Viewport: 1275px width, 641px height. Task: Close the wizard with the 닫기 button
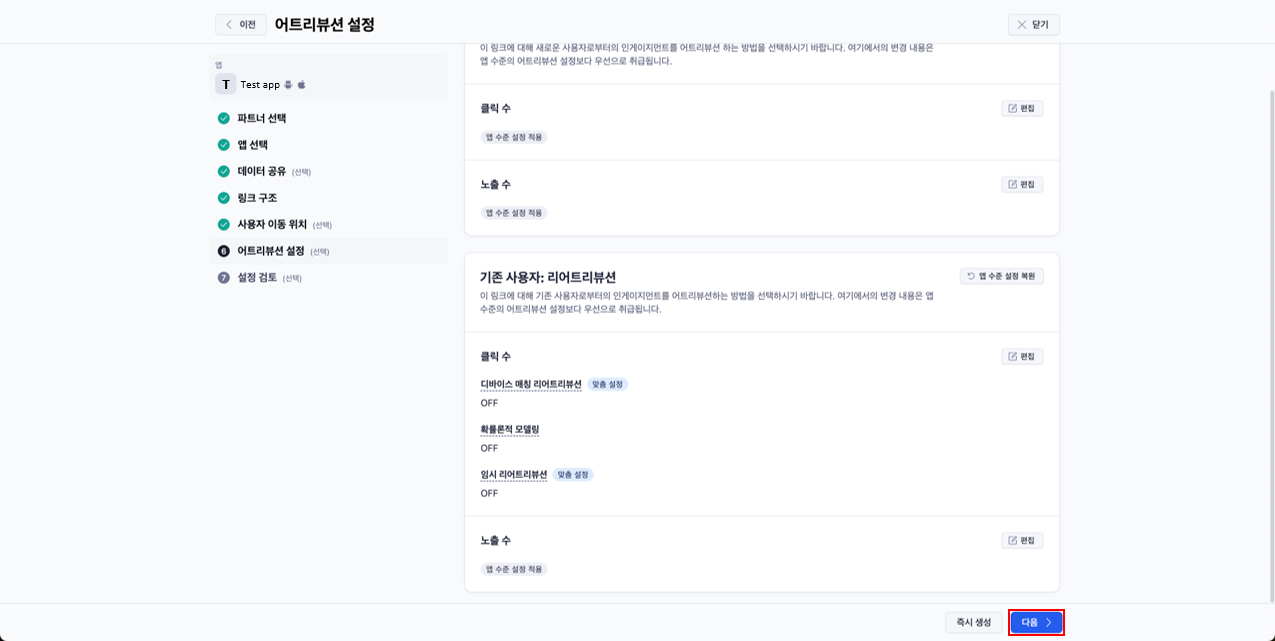point(1033,24)
